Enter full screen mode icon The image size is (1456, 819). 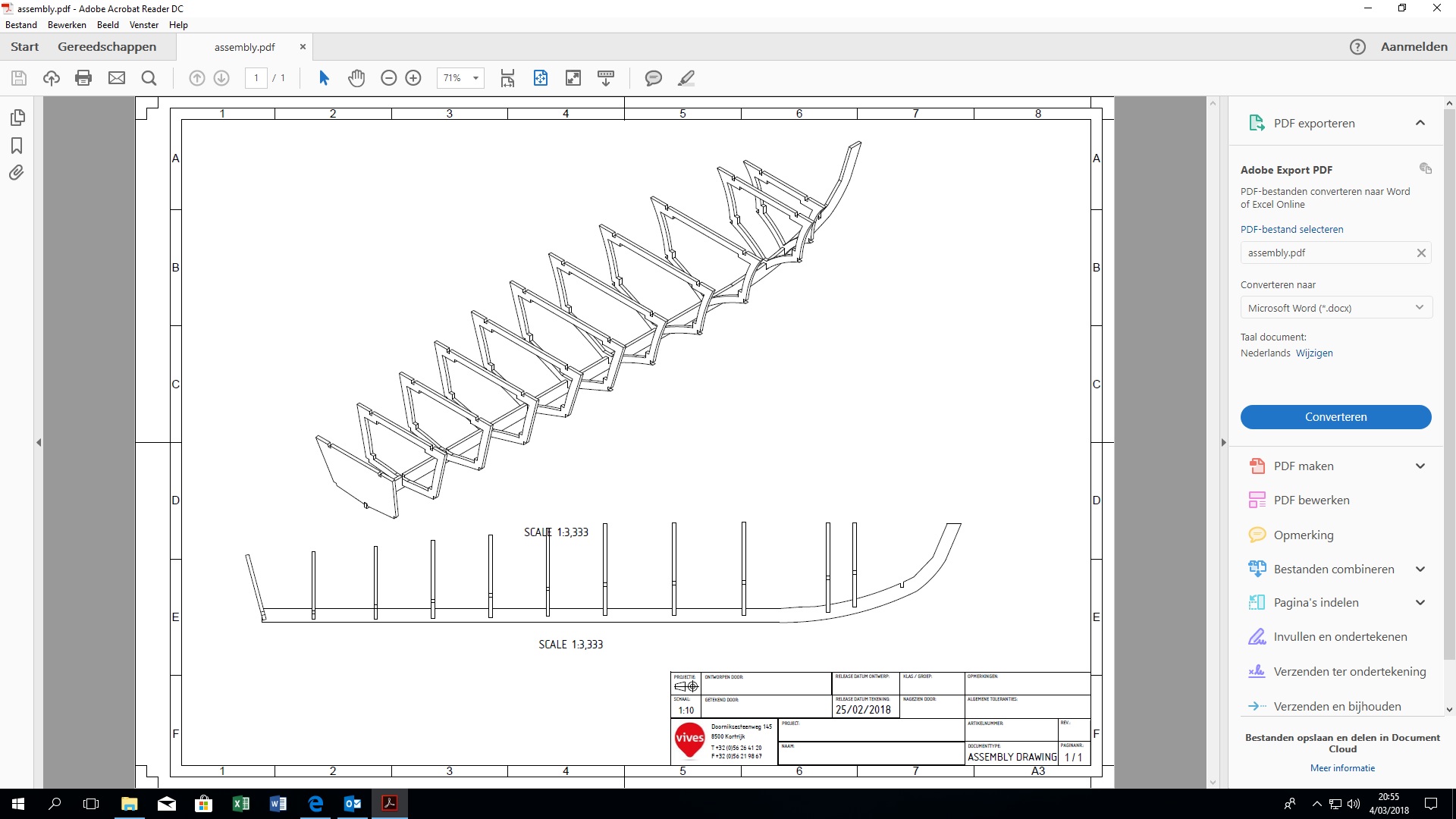(573, 78)
